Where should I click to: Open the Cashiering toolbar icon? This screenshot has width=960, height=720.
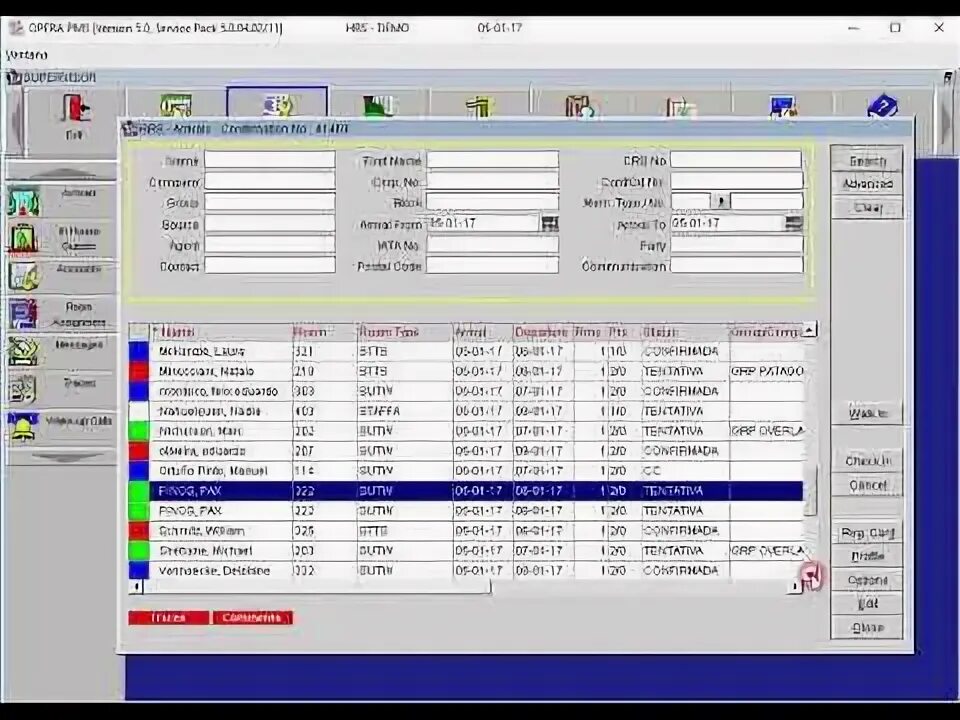[x=378, y=105]
